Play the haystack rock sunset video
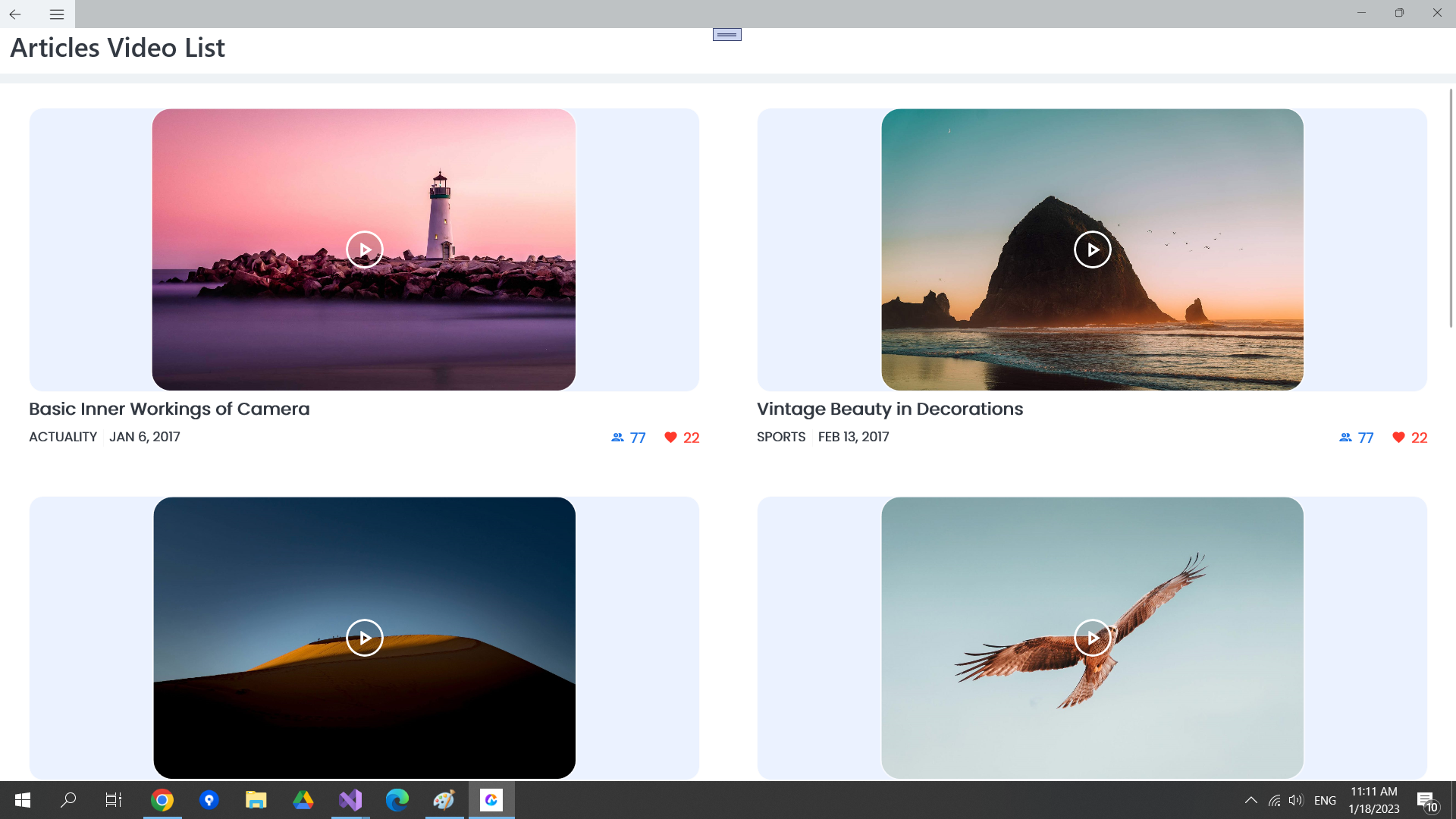The width and height of the screenshot is (1456, 819). coord(1093,249)
